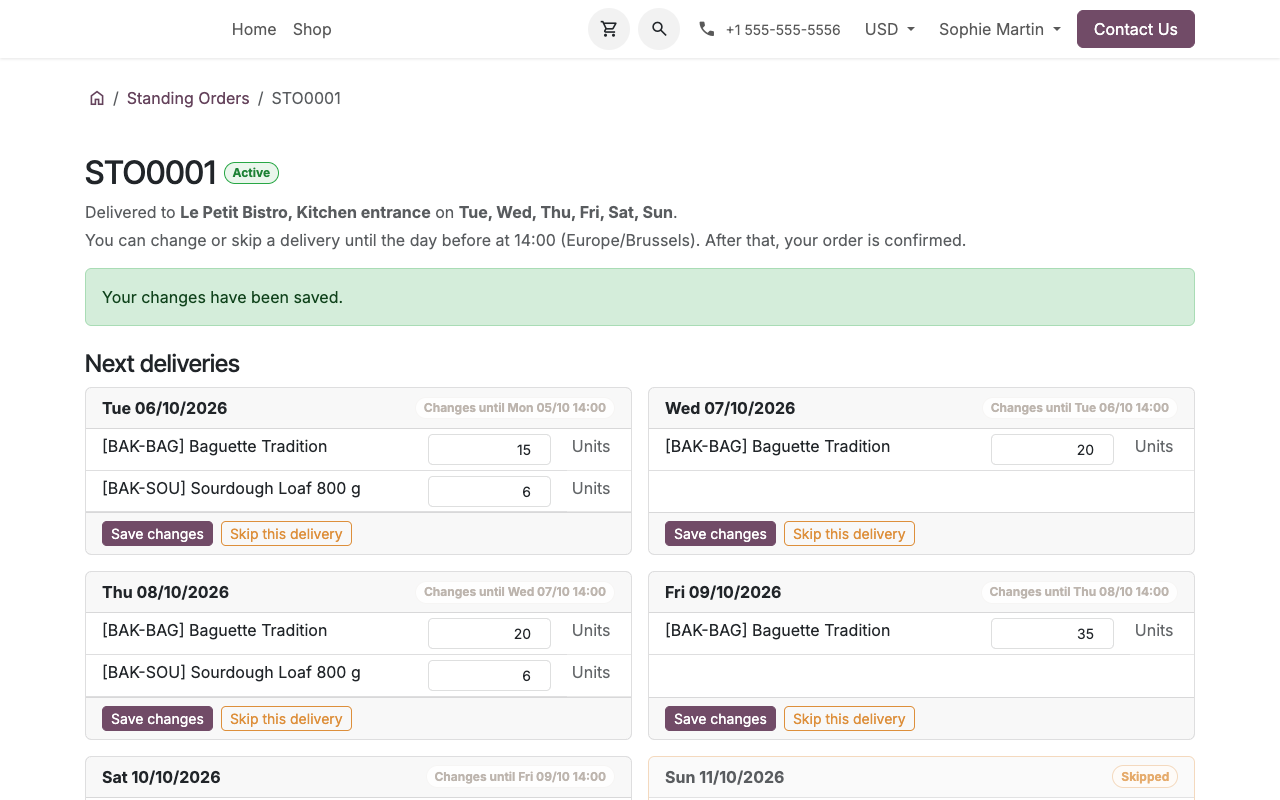Save changes for Wed 07/10/2026 delivery

click(x=720, y=534)
